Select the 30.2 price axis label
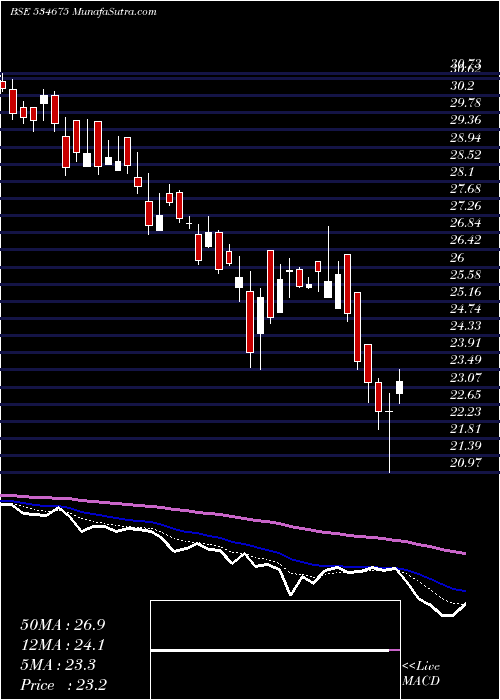 tap(462, 86)
